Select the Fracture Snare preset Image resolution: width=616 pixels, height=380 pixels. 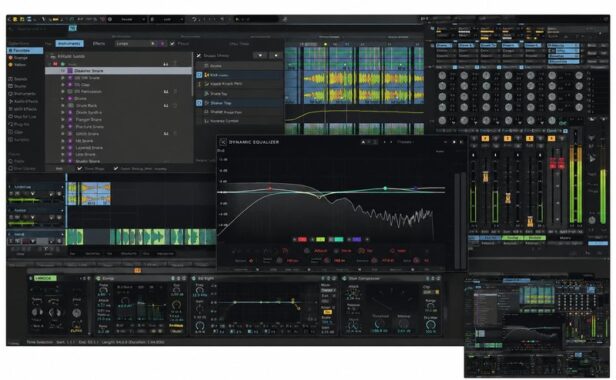pos(90,127)
